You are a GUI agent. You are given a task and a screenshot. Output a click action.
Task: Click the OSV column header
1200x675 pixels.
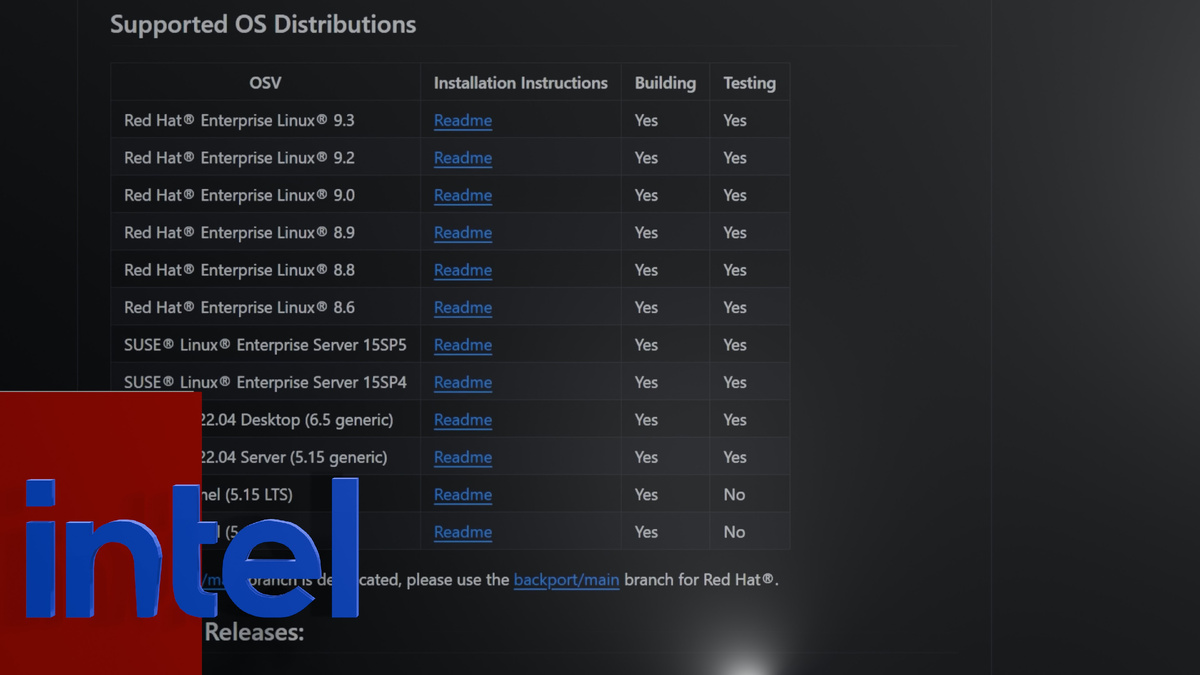pos(265,83)
